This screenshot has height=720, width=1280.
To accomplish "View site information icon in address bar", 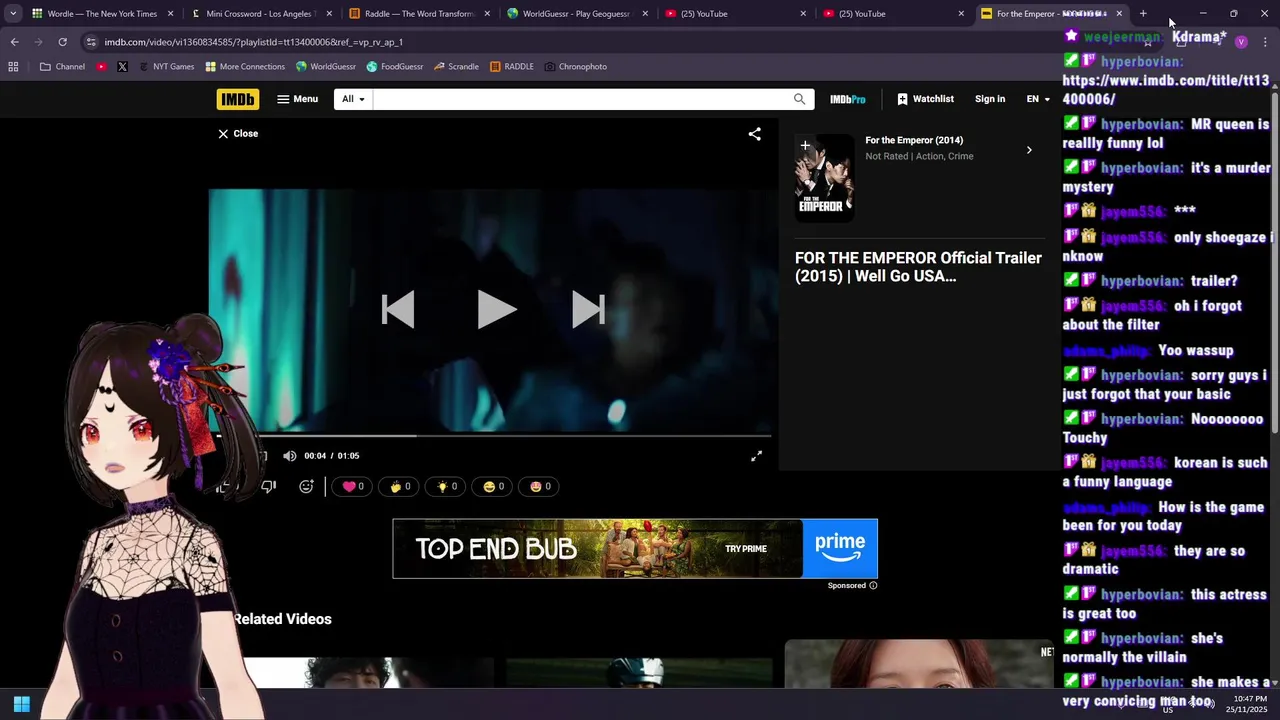I will tap(91, 42).
